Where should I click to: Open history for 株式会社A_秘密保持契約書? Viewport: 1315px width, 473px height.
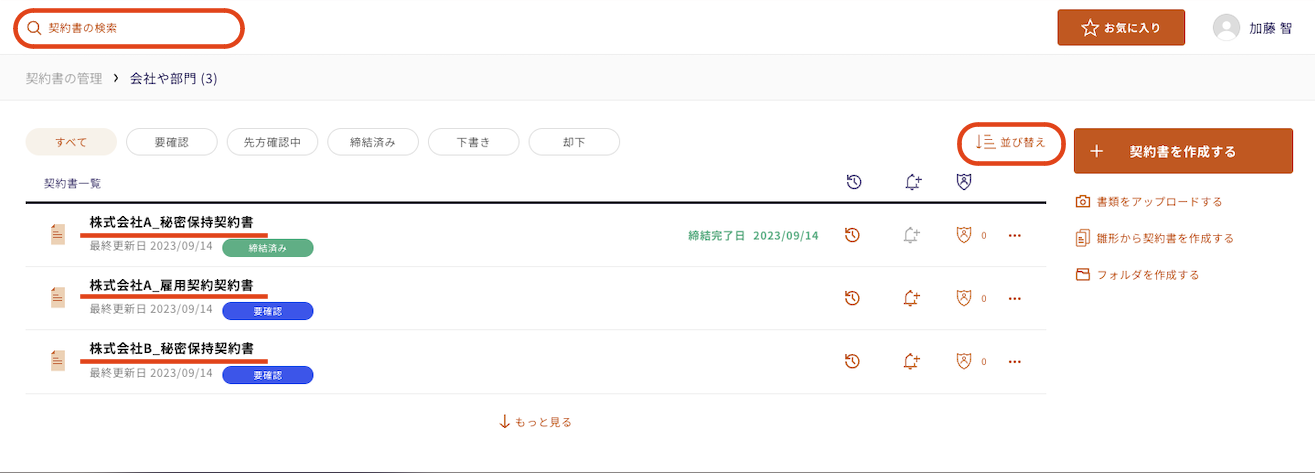click(853, 235)
